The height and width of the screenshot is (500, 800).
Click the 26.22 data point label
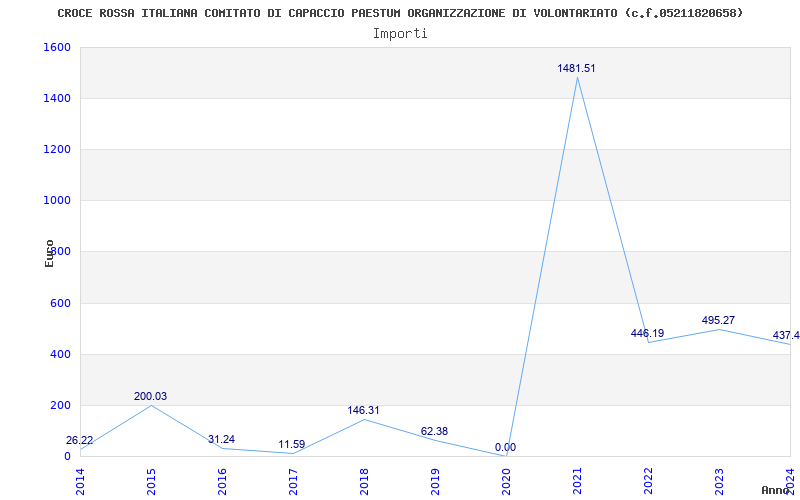(x=80, y=441)
